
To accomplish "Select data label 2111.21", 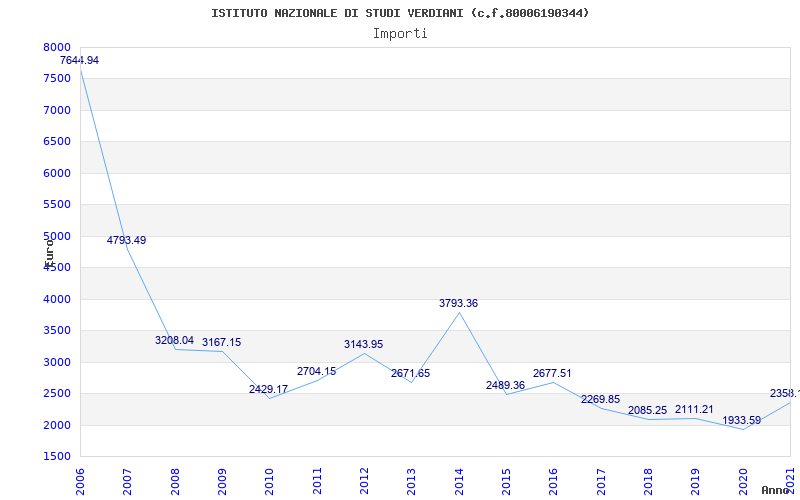I will pyautogui.click(x=694, y=409).
